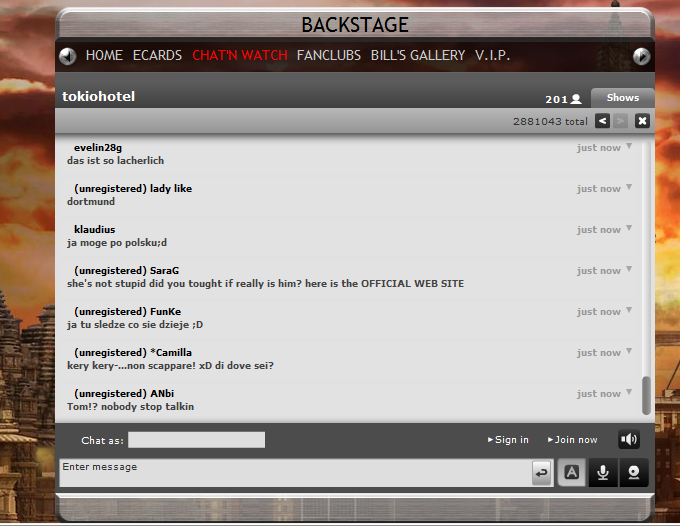Enable the microphone voice input
Viewport: 680px width, 526px height.
[x=603, y=472]
